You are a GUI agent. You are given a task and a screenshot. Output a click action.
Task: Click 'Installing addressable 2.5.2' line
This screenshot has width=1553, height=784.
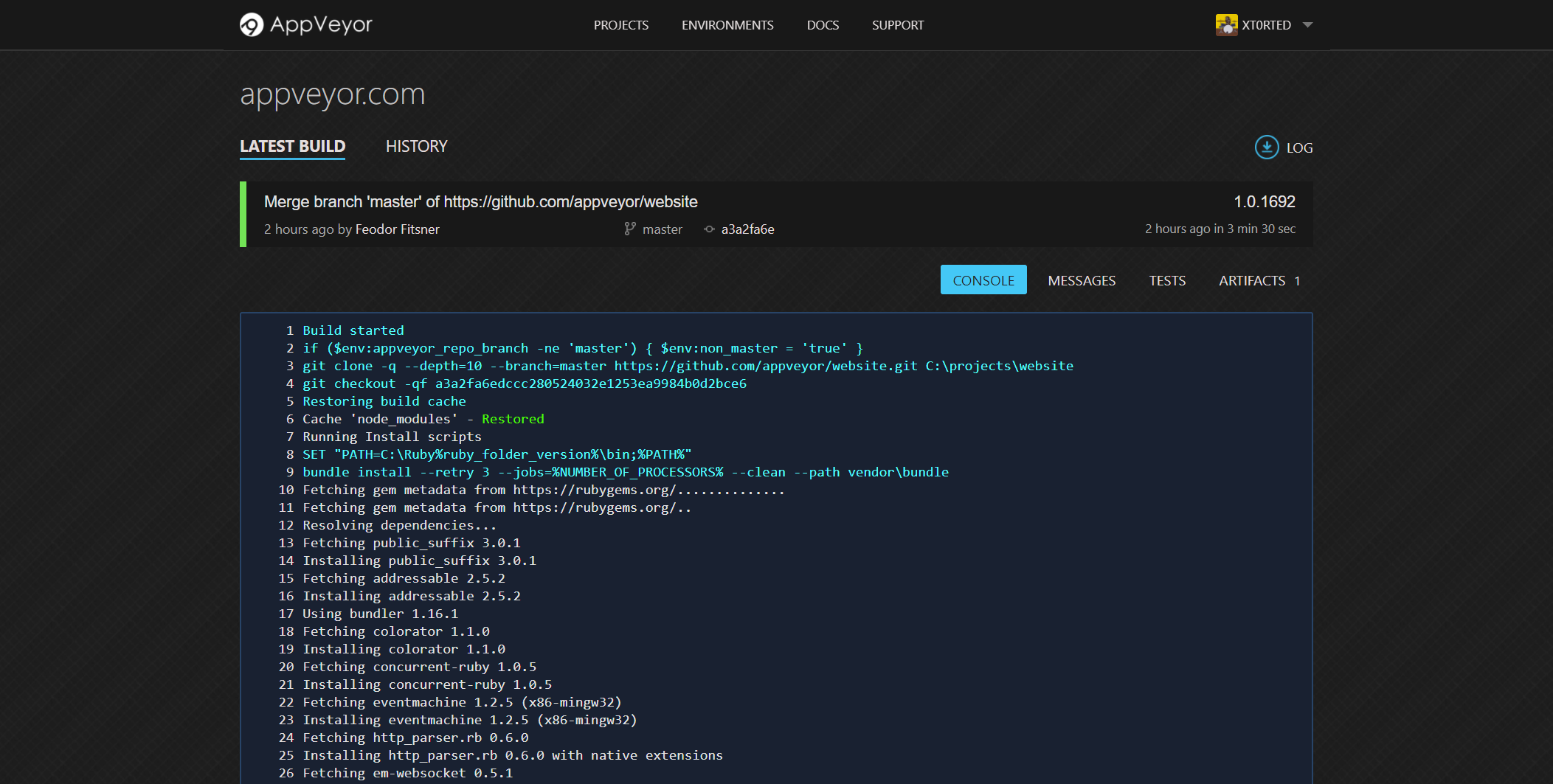click(412, 596)
